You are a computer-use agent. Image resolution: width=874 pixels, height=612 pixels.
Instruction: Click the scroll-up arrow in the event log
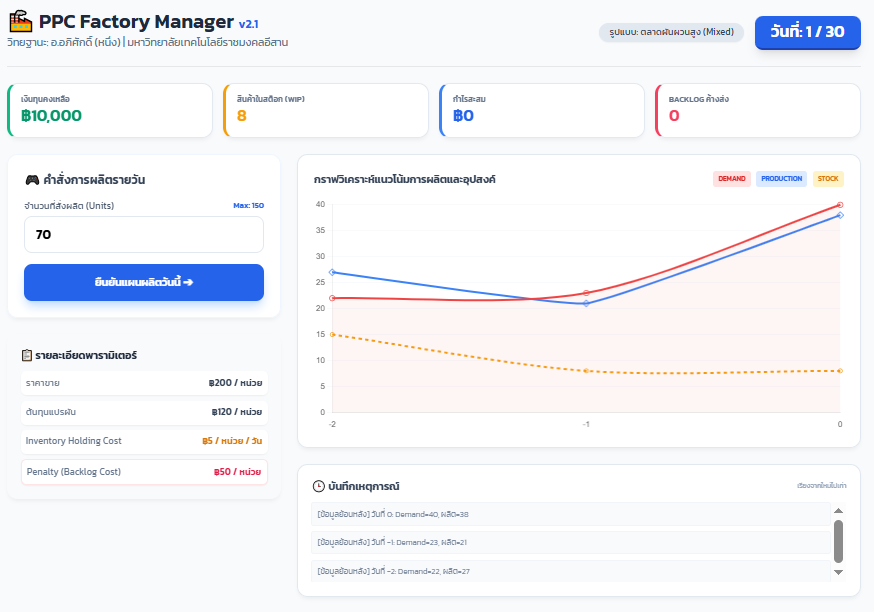838,511
